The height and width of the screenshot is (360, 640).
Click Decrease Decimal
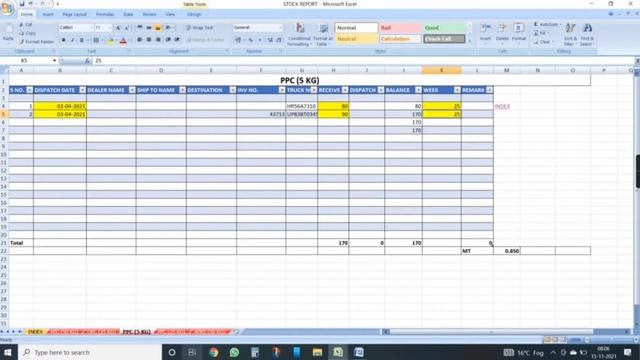pos(279,40)
